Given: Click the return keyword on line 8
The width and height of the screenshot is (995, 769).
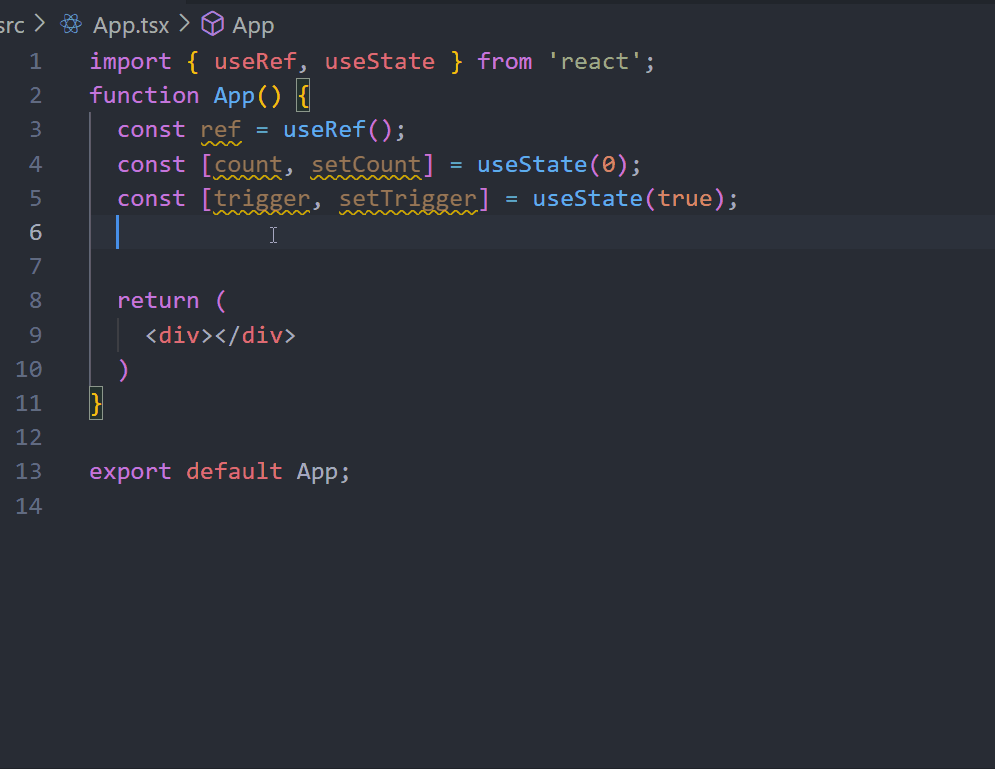Looking at the screenshot, I should tap(158, 300).
